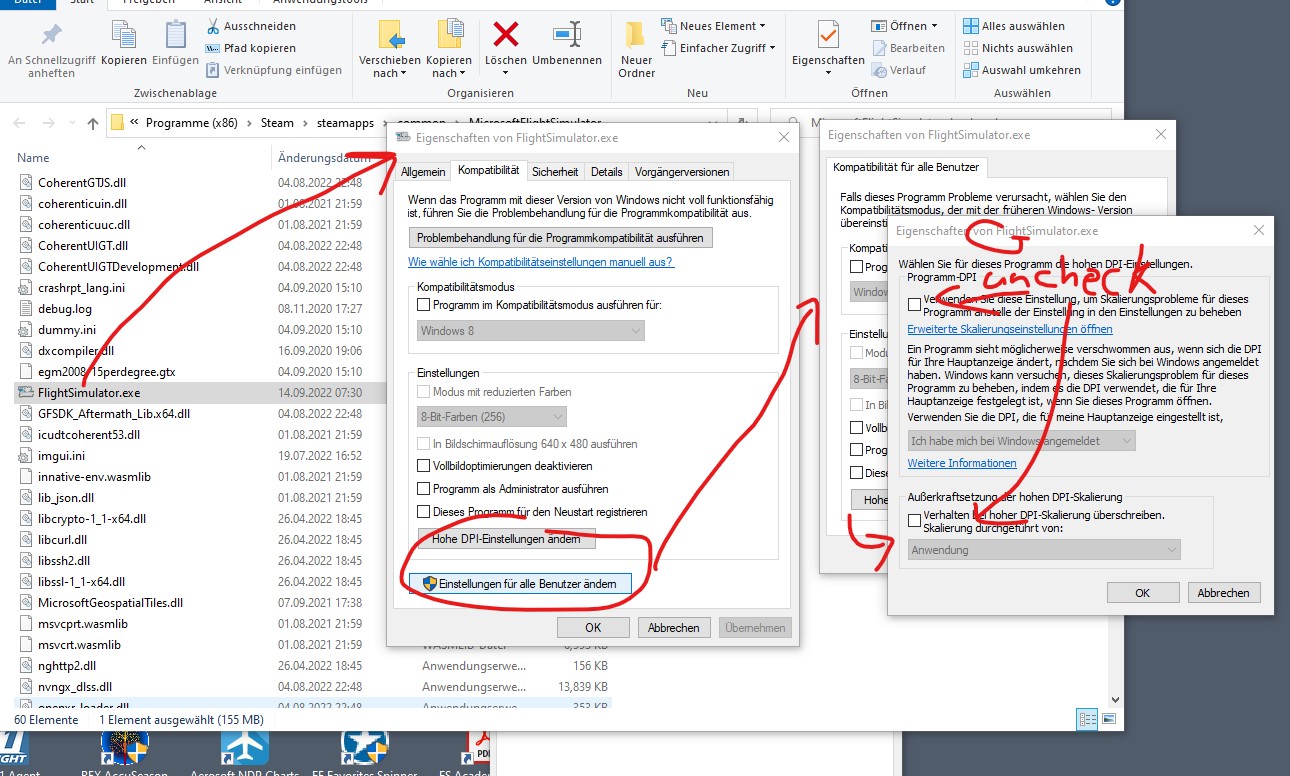The width and height of the screenshot is (1290, 776).
Task: Open Erweiterte Skalierungseinstellungen öffnen link
Action: pos(1009,329)
